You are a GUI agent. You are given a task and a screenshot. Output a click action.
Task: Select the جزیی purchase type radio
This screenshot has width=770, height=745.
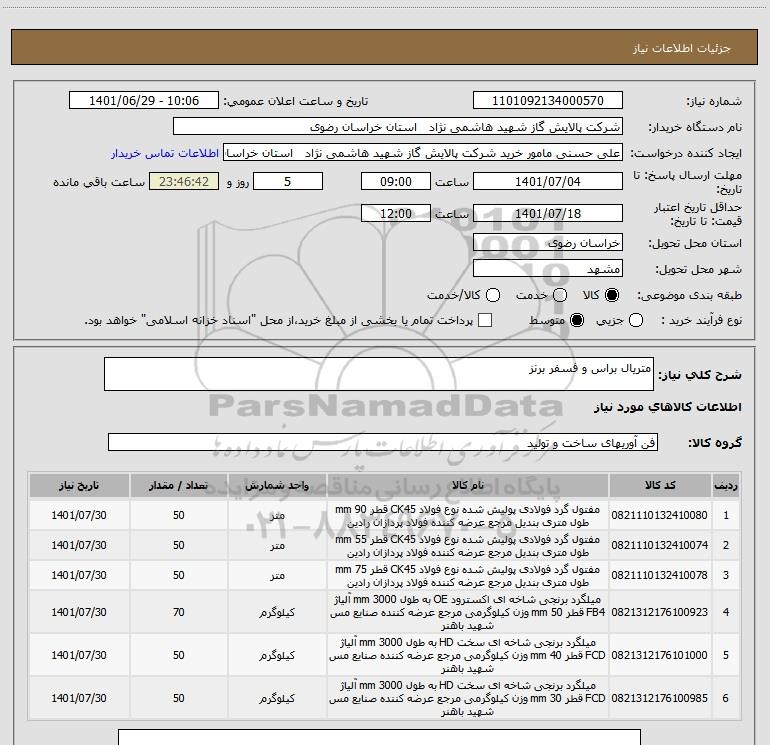click(x=636, y=320)
